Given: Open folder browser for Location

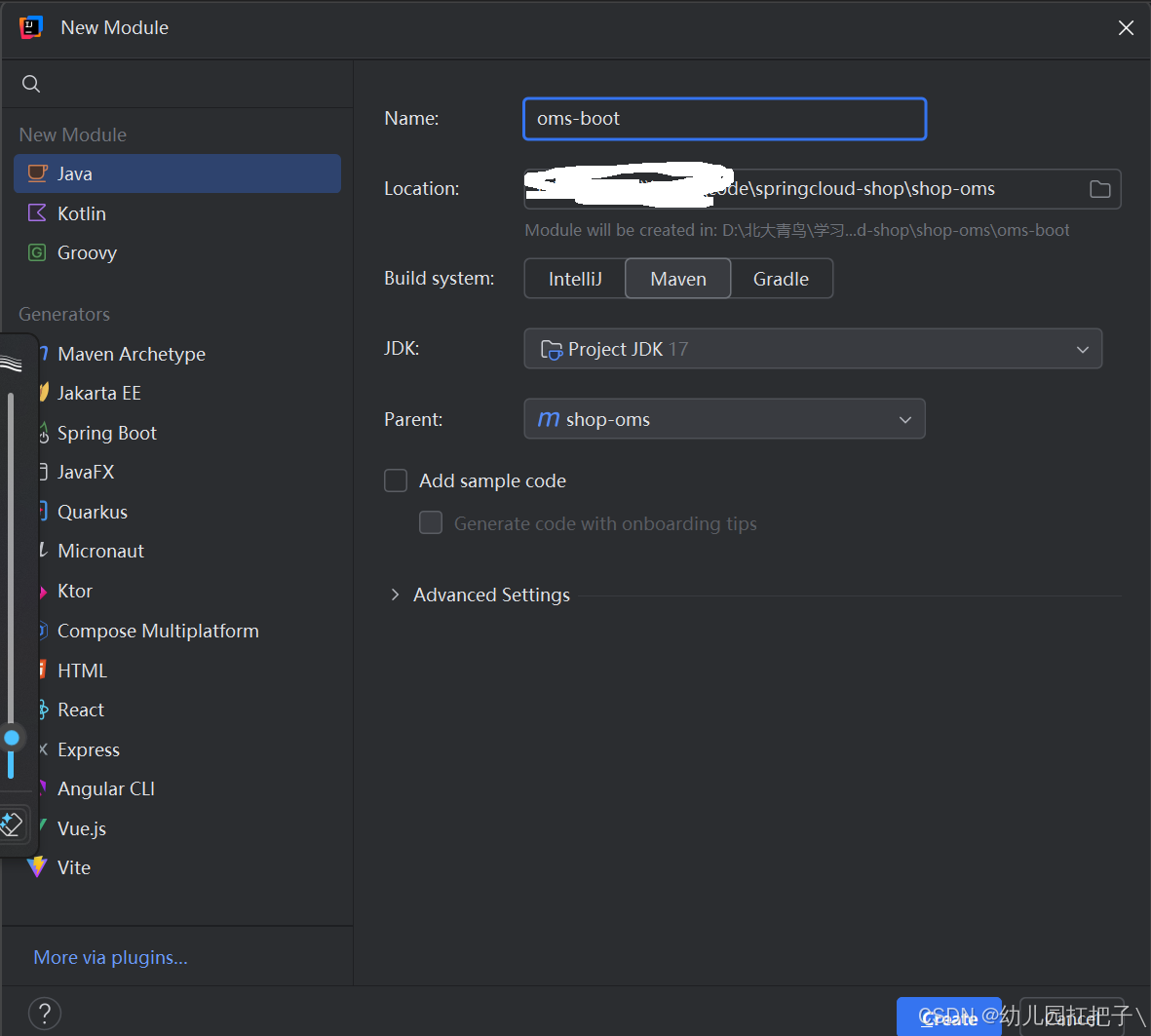Looking at the screenshot, I should coord(1099,189).
